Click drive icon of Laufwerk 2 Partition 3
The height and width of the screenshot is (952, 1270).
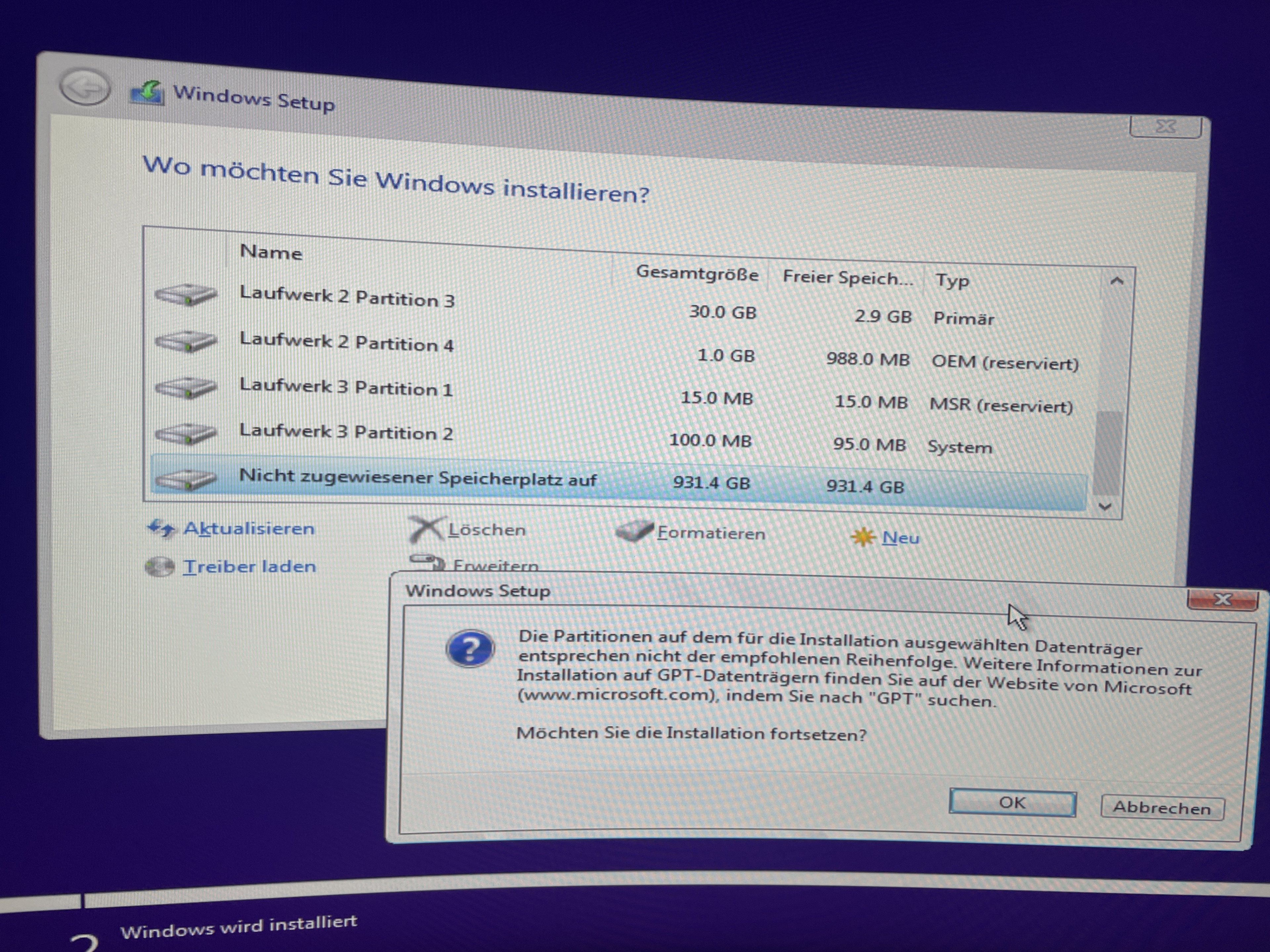pyautogui.click(x=186, y=295)
